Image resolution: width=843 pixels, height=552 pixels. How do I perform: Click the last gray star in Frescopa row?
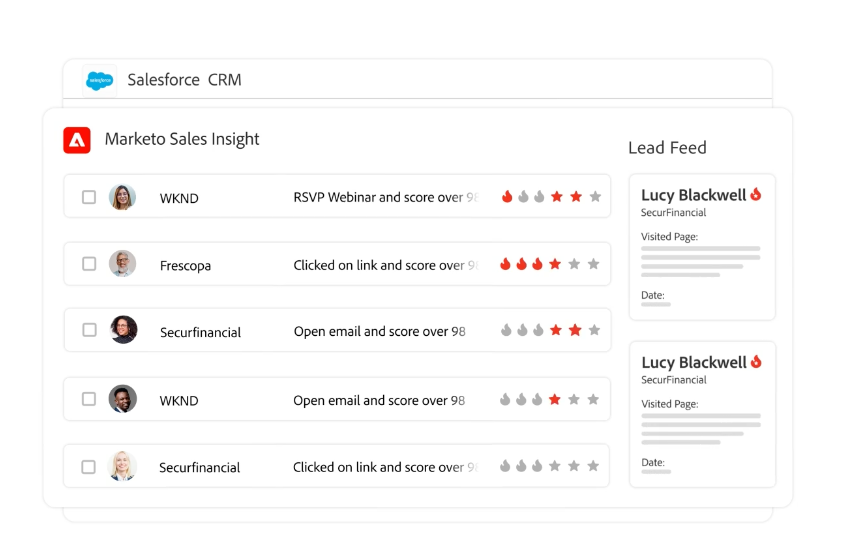tap(594, 264)
